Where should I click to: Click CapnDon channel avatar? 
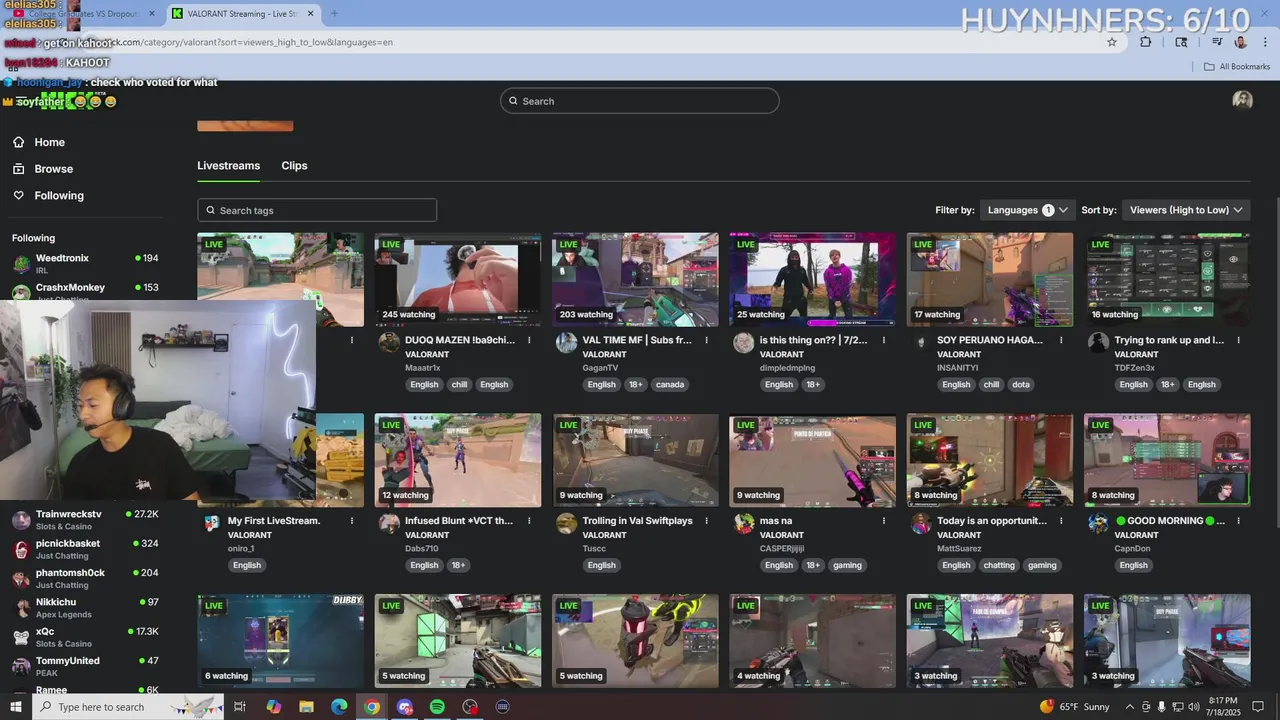tap(1098, 524)
